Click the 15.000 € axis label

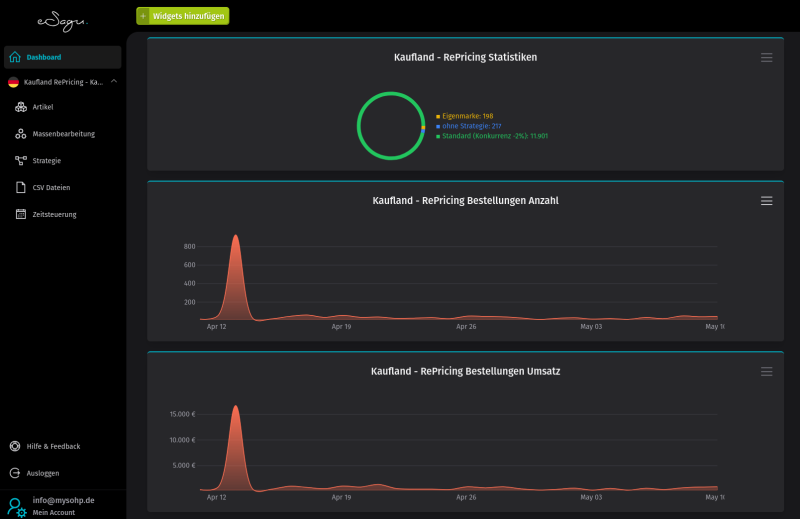[x=183, y=414]
